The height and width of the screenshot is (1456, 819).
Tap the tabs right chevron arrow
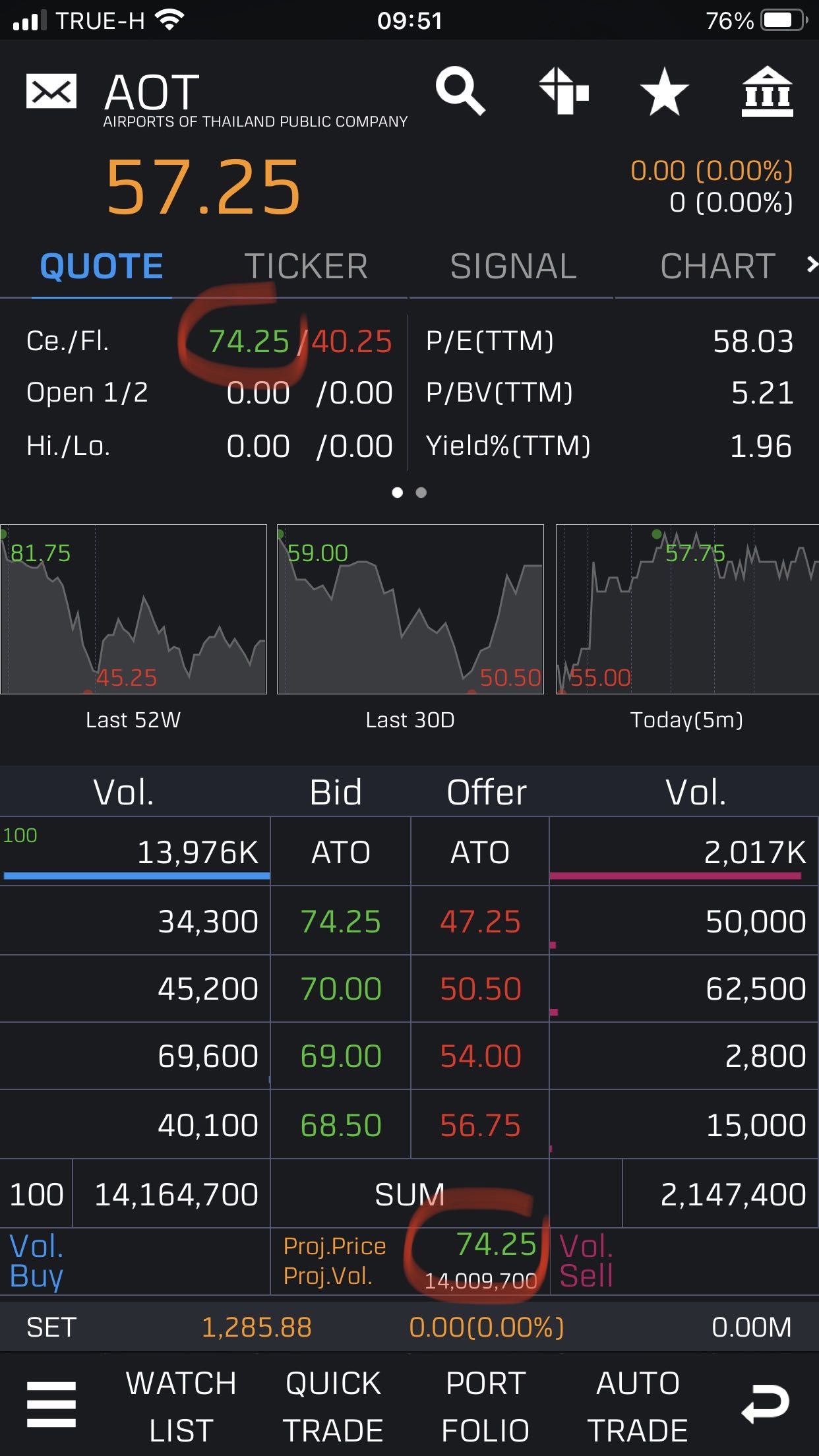812,264
